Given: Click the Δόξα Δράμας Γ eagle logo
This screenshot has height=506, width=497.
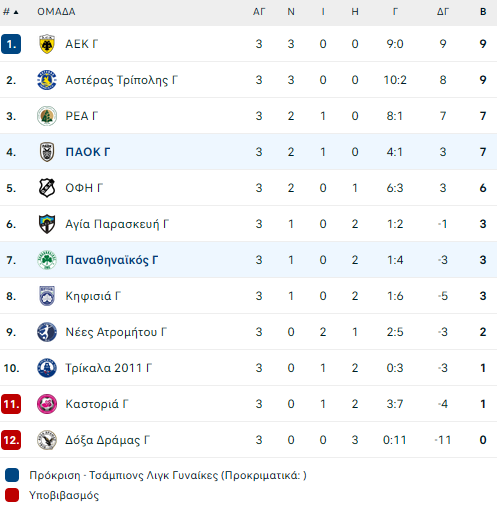Looking at the screenshot, I should pyautogui.click(x=47, y=440).
